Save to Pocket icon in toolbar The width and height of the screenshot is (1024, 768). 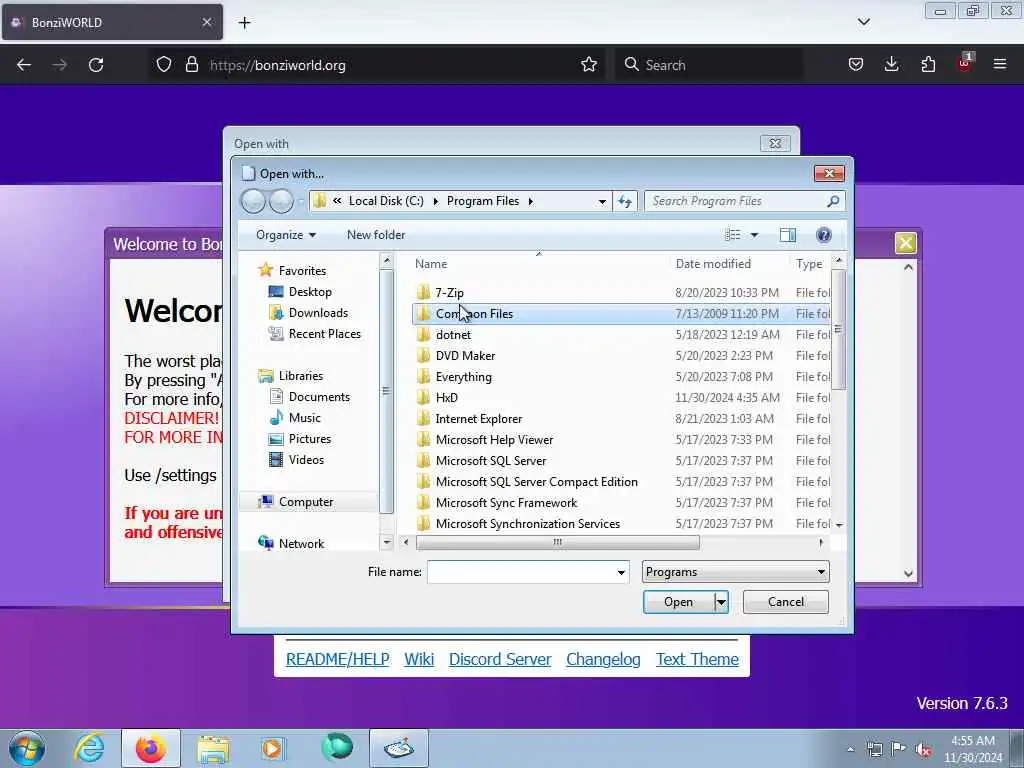pyautogui.click(x=856, y=65)
